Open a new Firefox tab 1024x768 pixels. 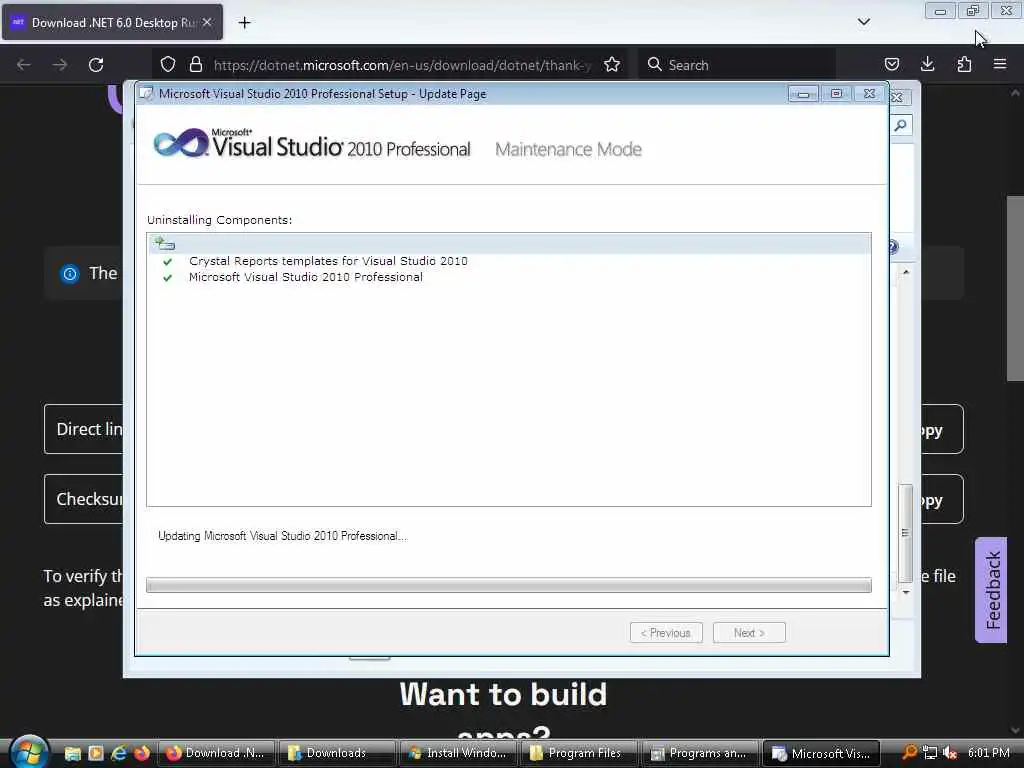click(244, 22)
